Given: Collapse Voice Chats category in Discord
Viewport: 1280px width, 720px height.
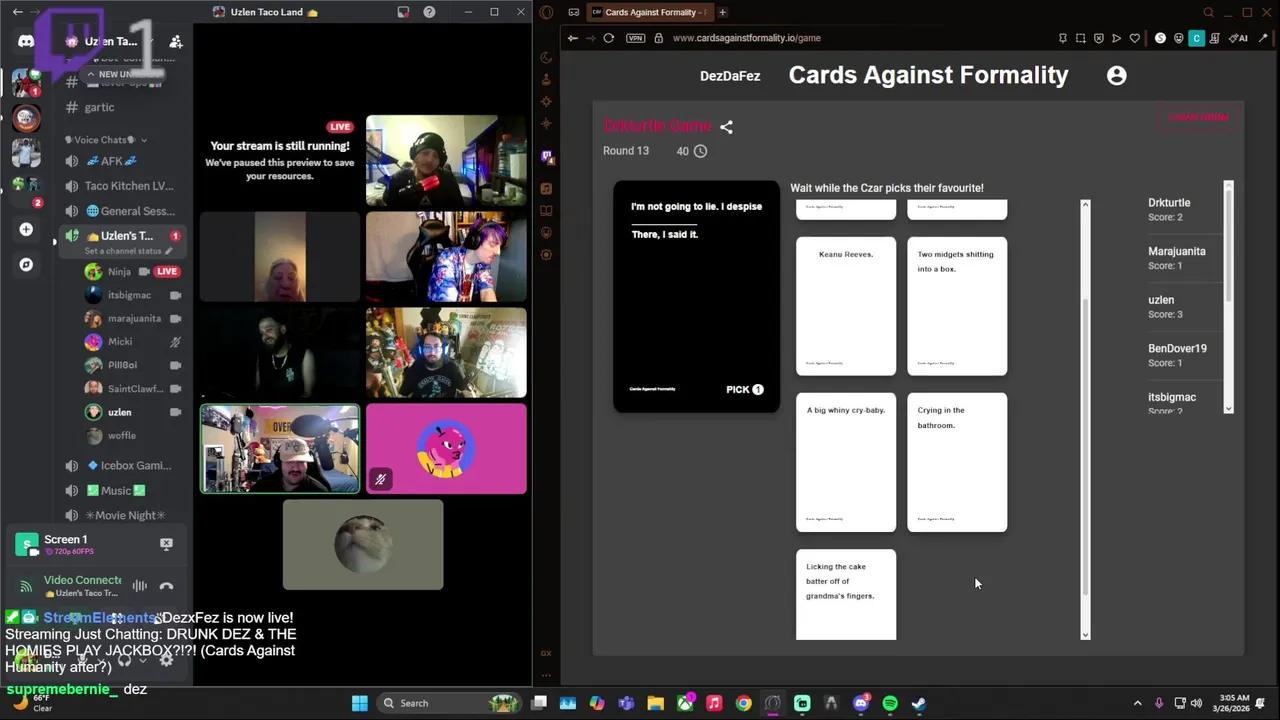Looking at the screenshot, I should (x=105, y=140).
